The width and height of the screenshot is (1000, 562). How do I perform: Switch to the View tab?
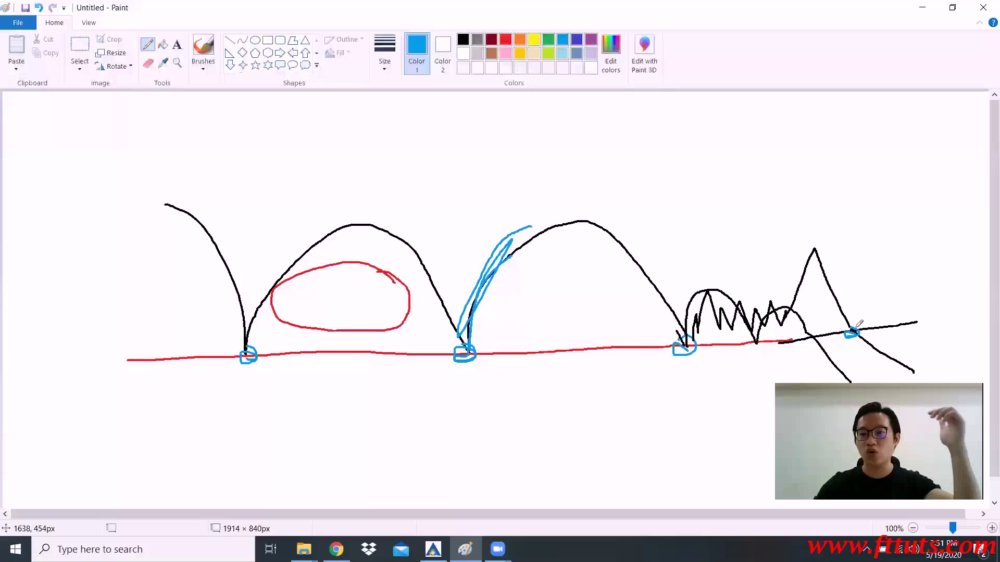(x=89, y=22)
